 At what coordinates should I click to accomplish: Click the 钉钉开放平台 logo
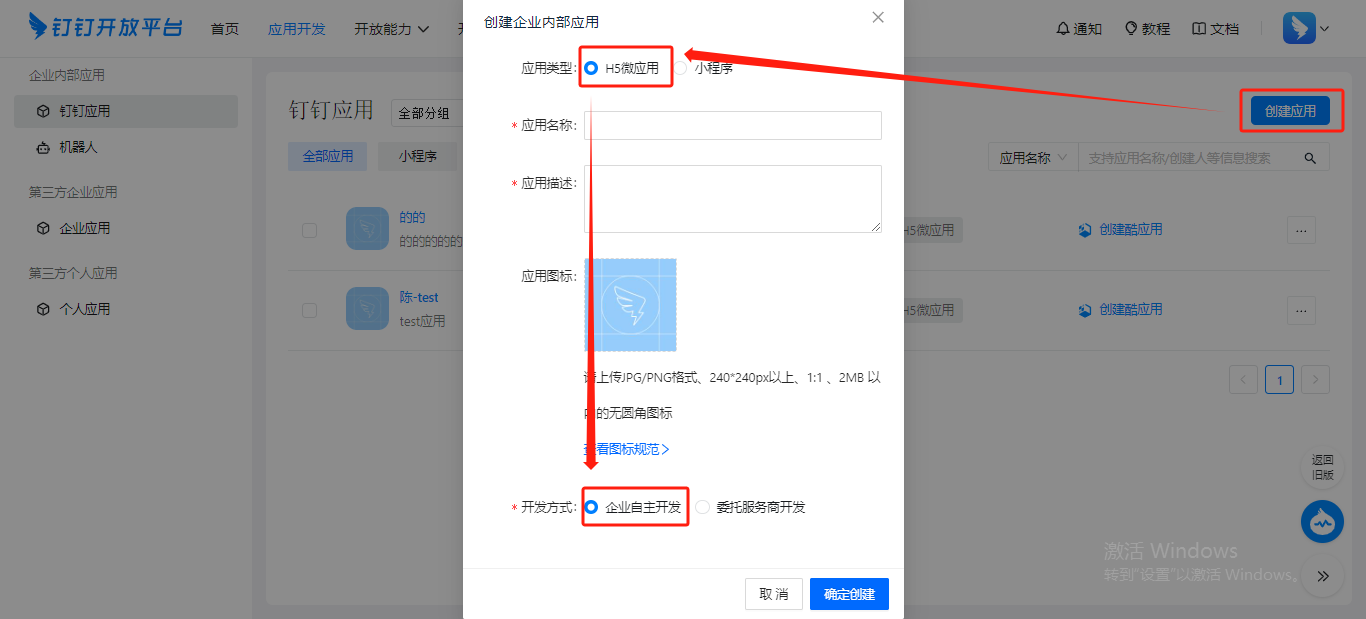[105, 27]
